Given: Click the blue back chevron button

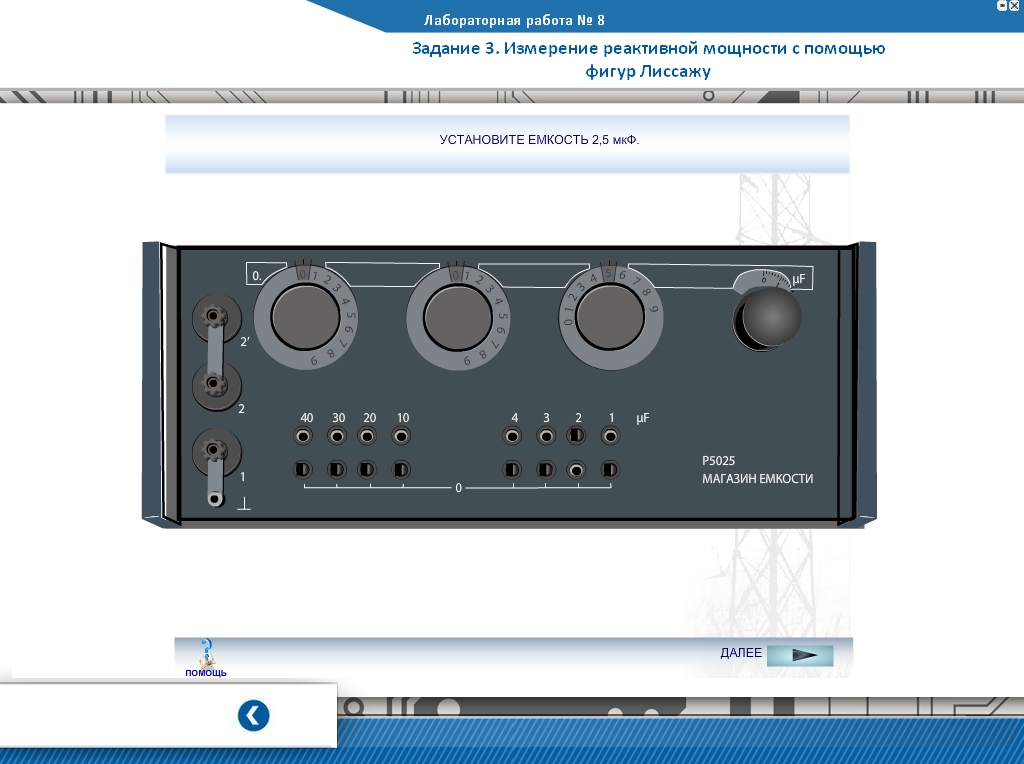Looking at the screenshot, I should [x=254, y=716].
